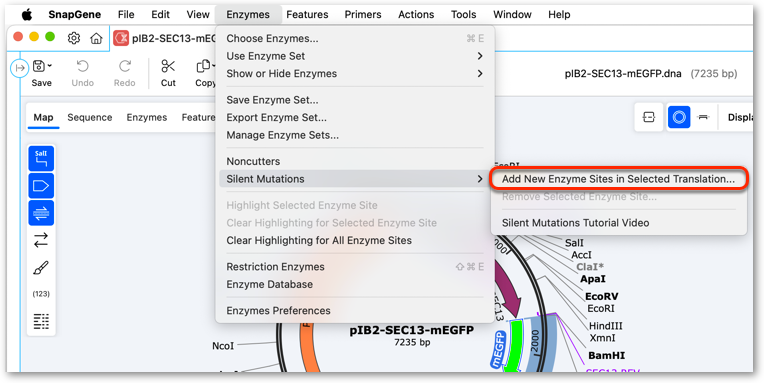Image resolution: width=764 pixels, height=383 pixels.
Task: Select the Noncutters menu item
Action: [x=355, y=161]
